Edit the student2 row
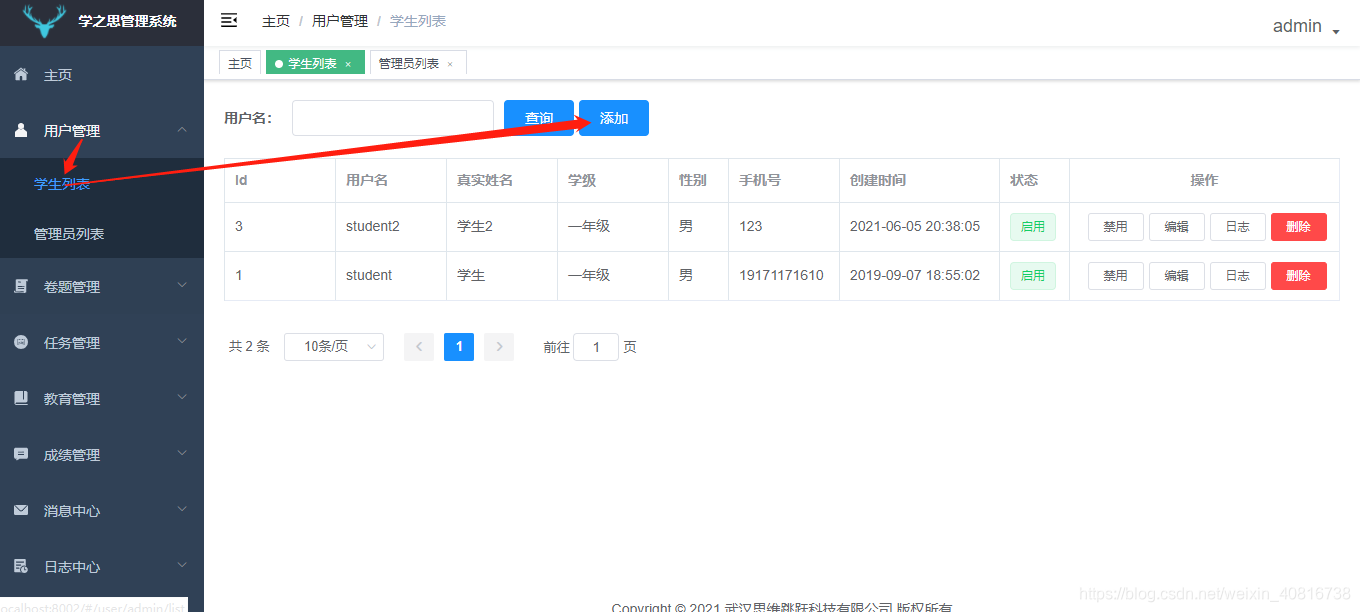Viewport: 1360px width, 612px height. pos(1177,227)
